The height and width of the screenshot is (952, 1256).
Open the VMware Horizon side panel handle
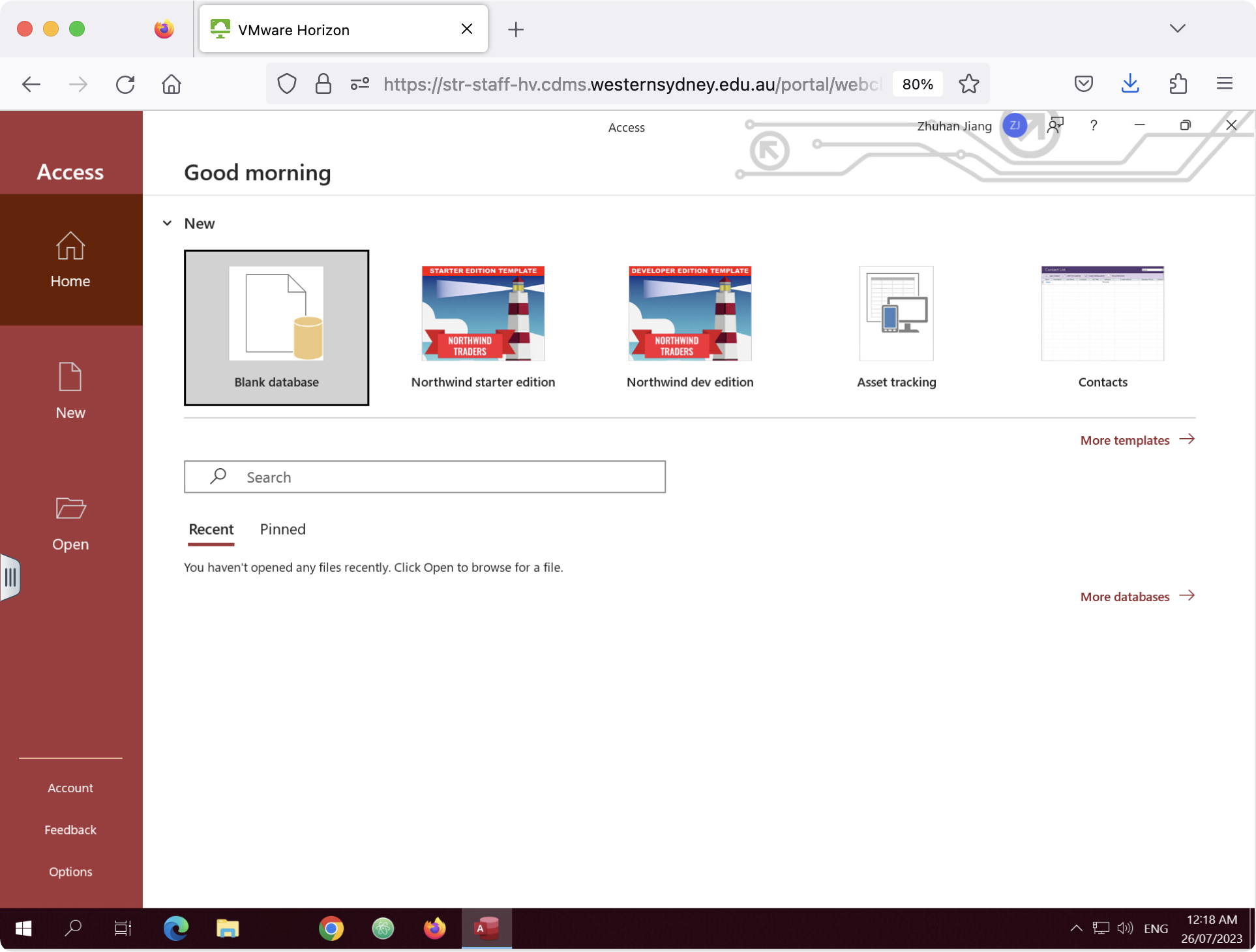click(x=10, y=577)
